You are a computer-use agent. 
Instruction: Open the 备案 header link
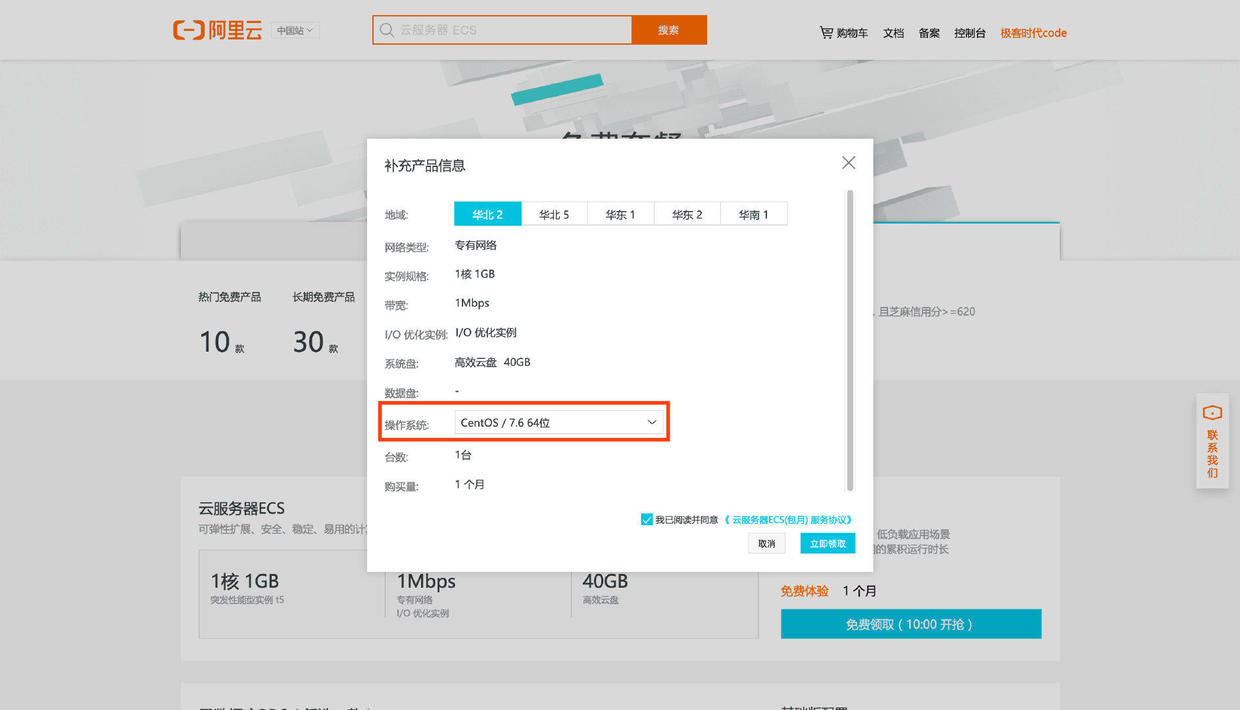pyautogui.click(x=929, y=33)
